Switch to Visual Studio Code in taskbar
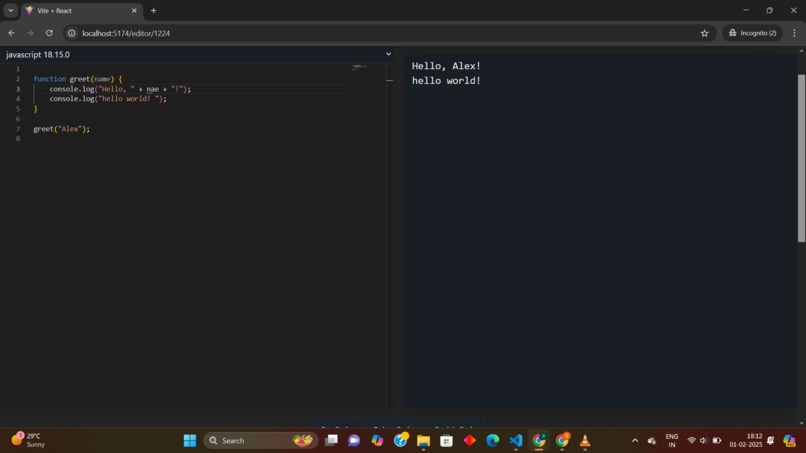Image resolution: width=806 pixels, height=453 pixels. pyautogui.click(x=516, y=441)
